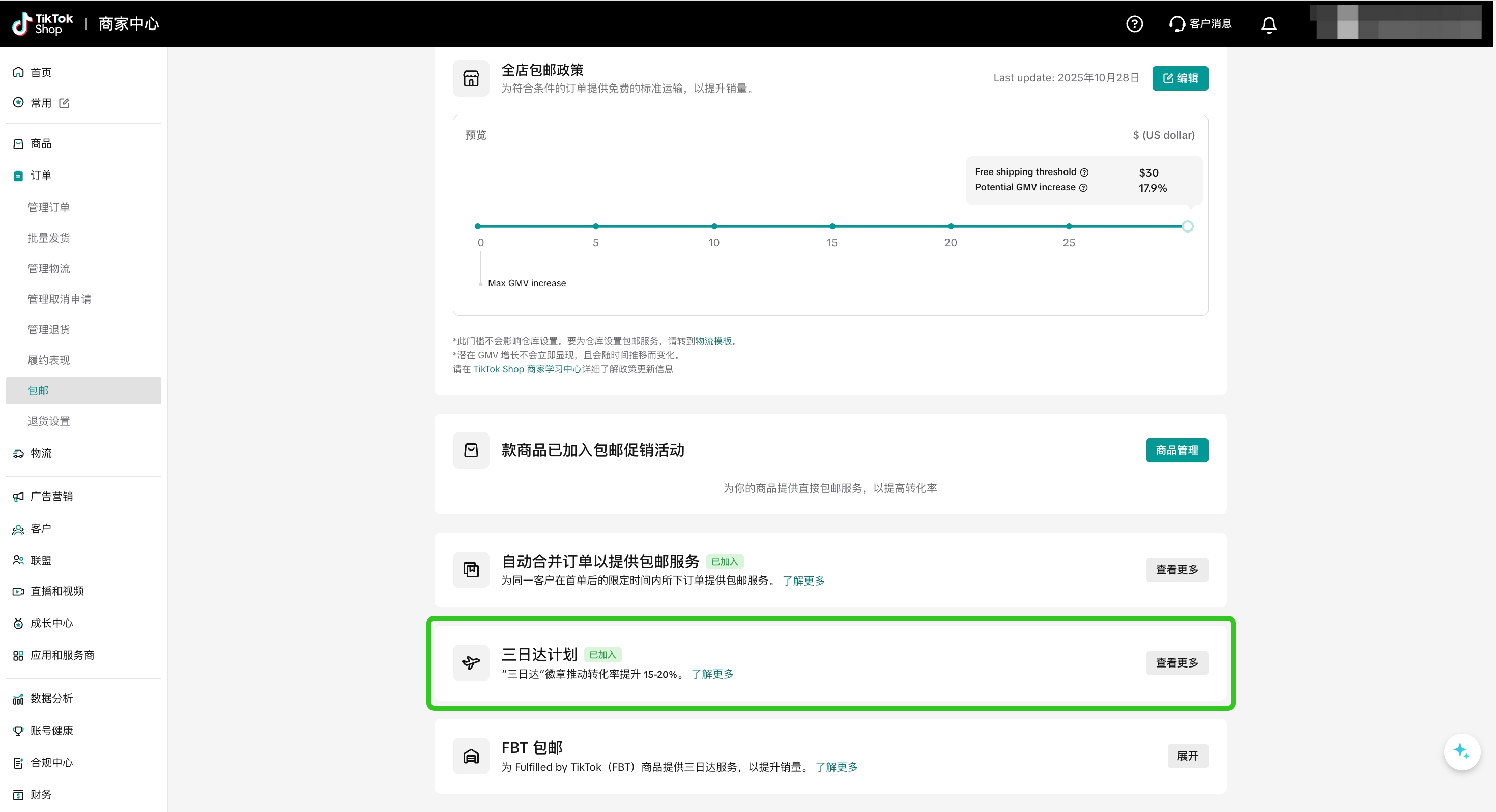Click the 商品管理 button
Image resolution: width=1496 pixels, height=812 pixels.
click(x=1176, y=450)
